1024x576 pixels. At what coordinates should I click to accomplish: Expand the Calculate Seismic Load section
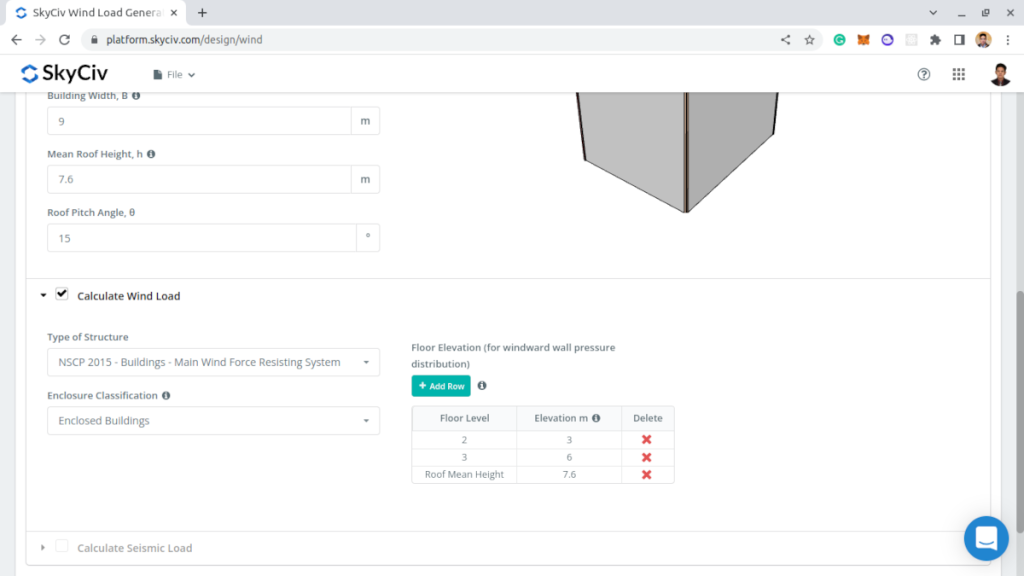(x=43, y=548)
